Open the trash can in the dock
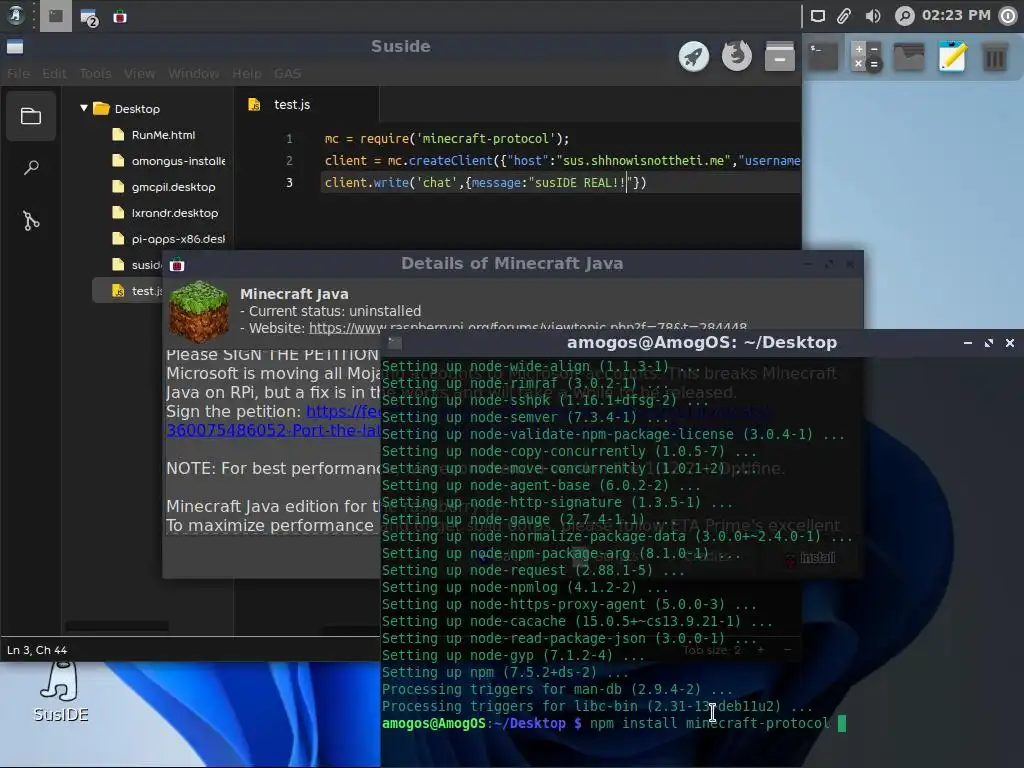The image size is (1024, 768). pyautogui.click(x=995, y=57)
